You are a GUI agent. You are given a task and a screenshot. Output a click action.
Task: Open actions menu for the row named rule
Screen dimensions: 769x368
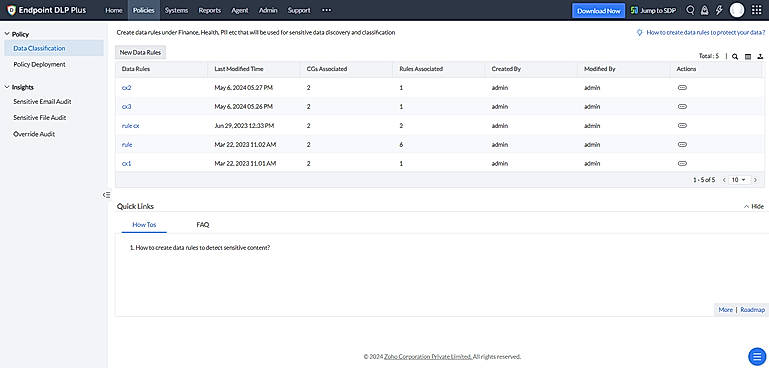tap(682, 144)
